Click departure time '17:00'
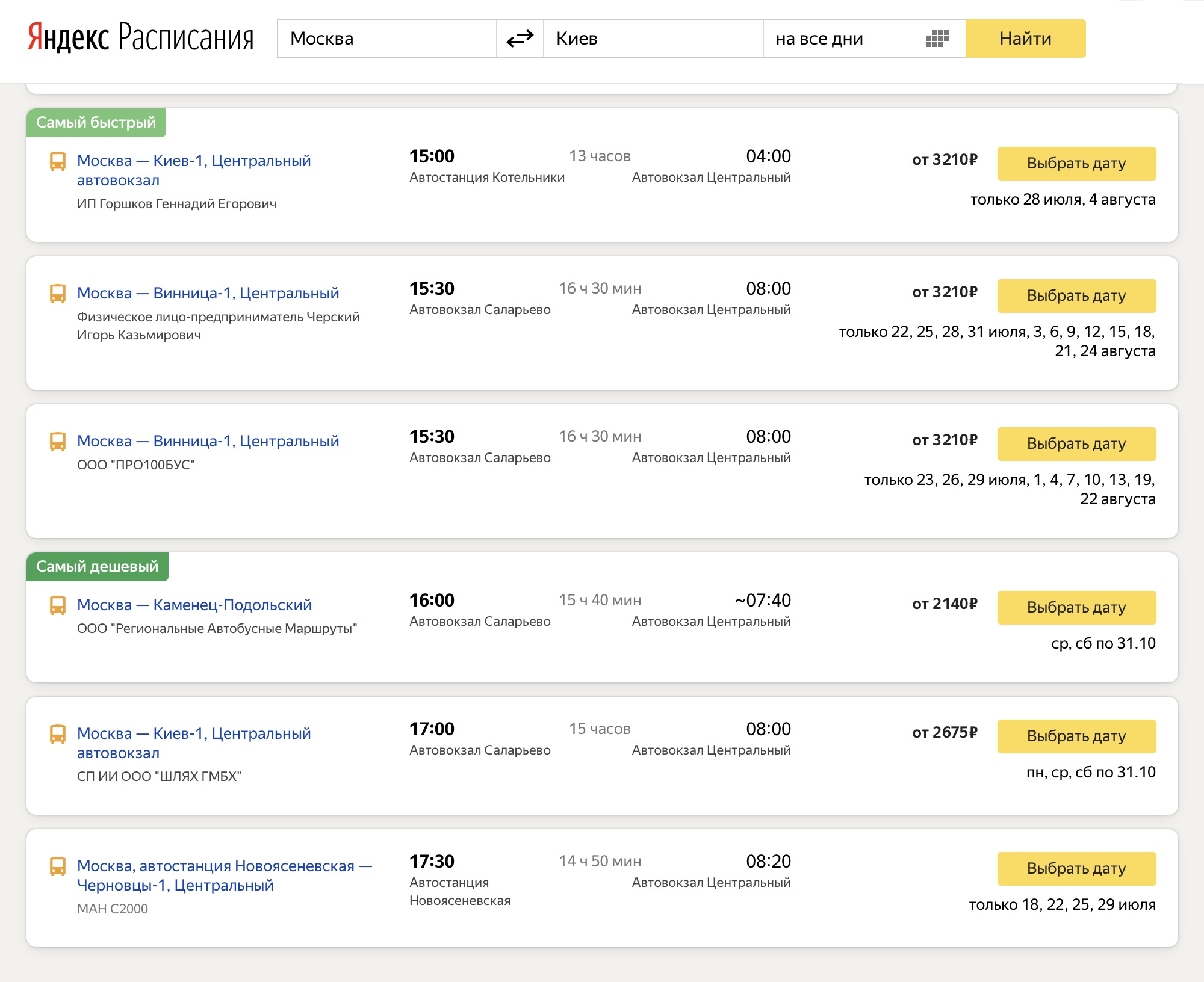Viewport: 1204px width, 982px height. pos(432,729)
